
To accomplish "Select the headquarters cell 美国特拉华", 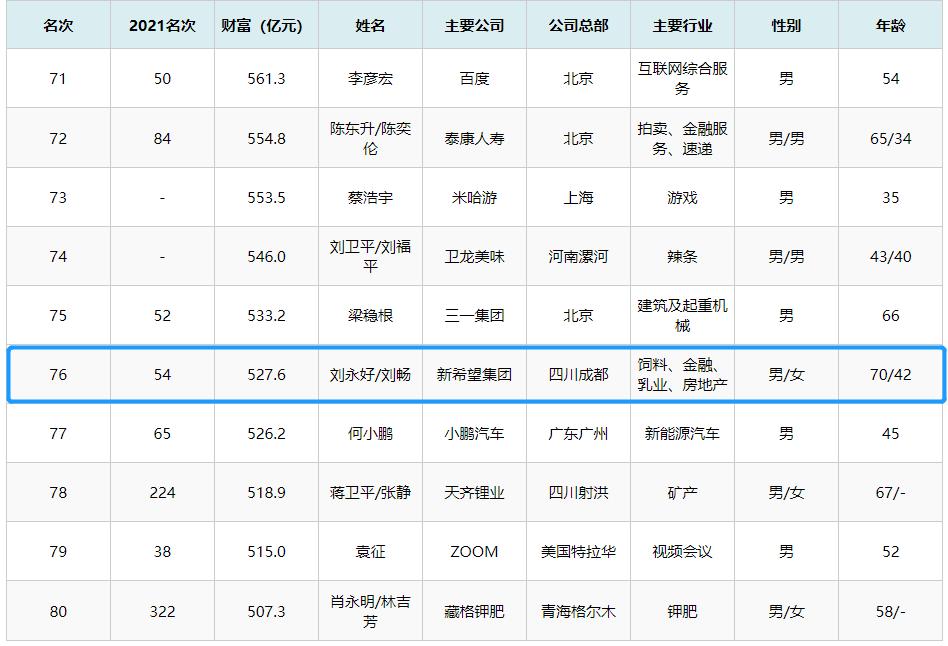I will 578,552.
